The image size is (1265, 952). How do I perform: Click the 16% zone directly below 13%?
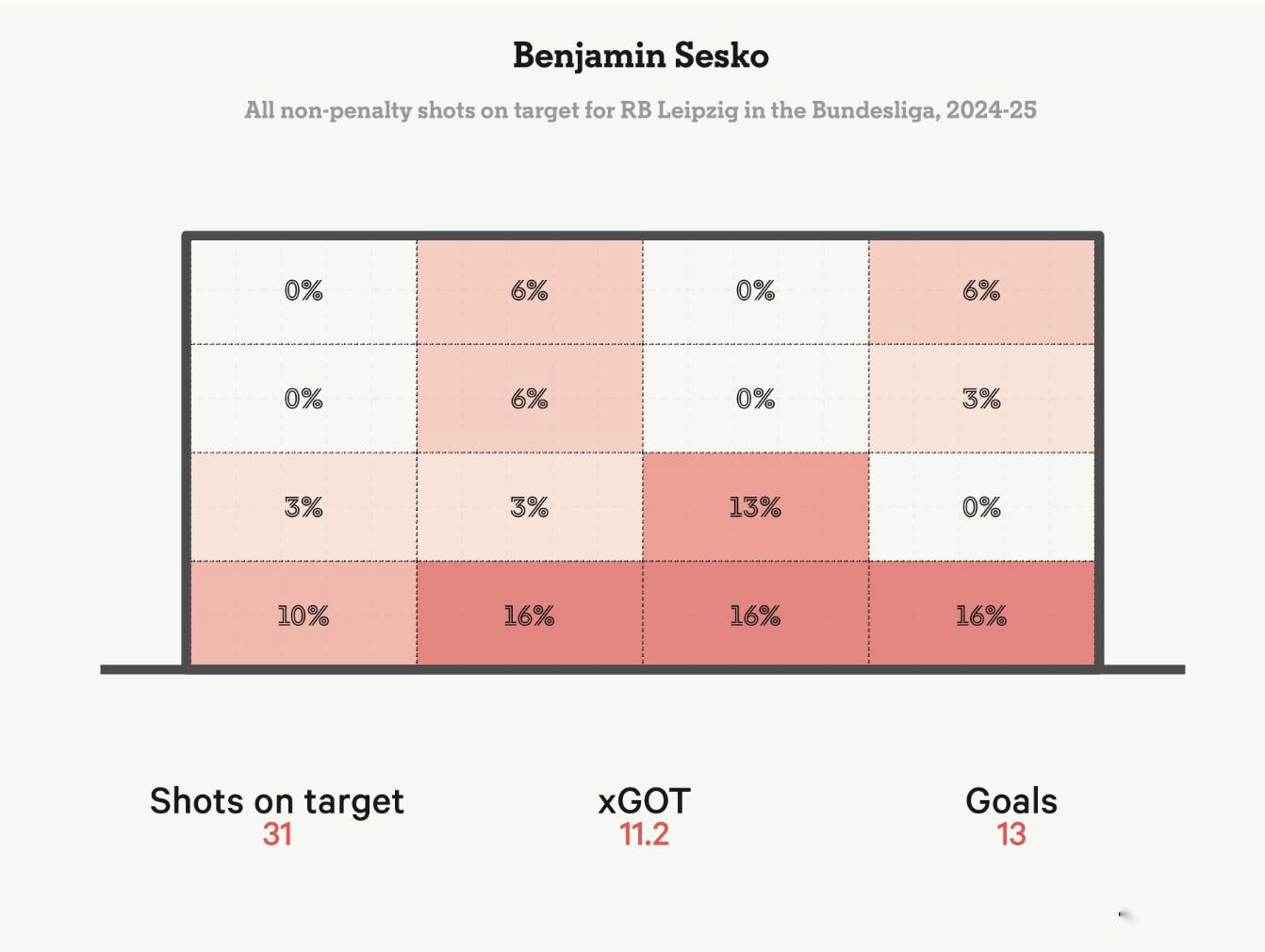755,616
